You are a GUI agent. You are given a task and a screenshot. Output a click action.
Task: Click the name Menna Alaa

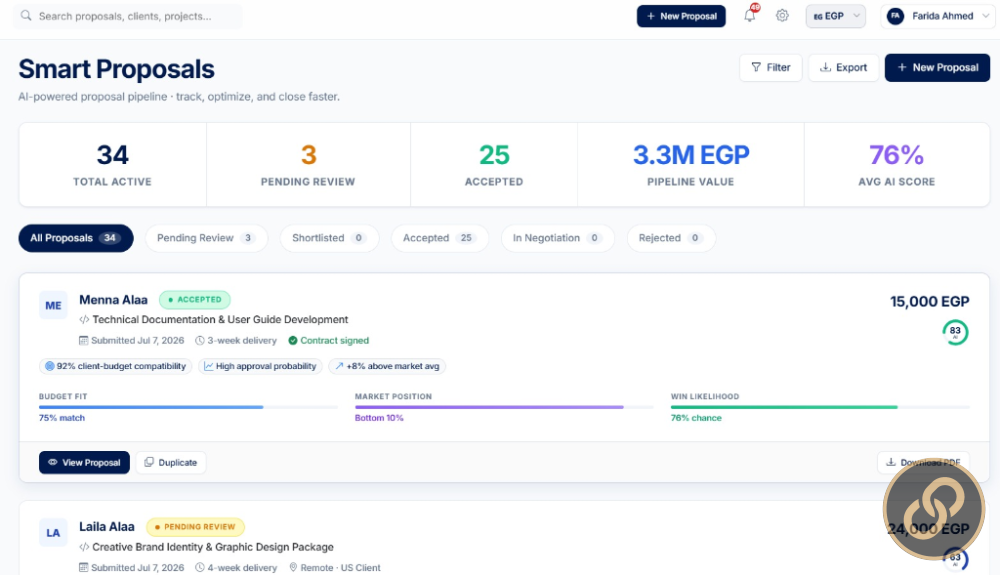[113, 300]
